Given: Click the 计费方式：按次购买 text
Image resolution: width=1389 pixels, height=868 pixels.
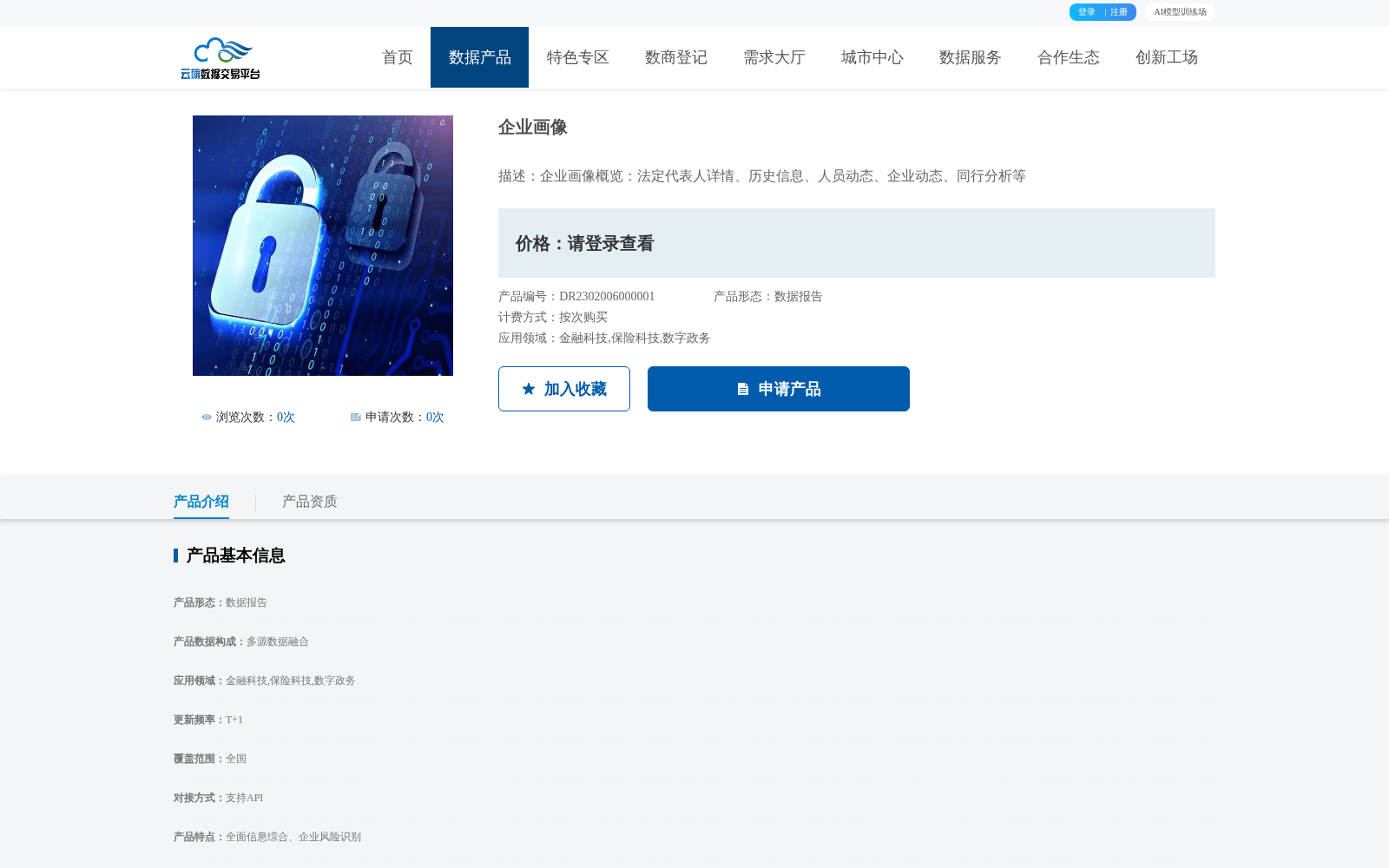Looking at the screenshot, I should pos(553,318).
